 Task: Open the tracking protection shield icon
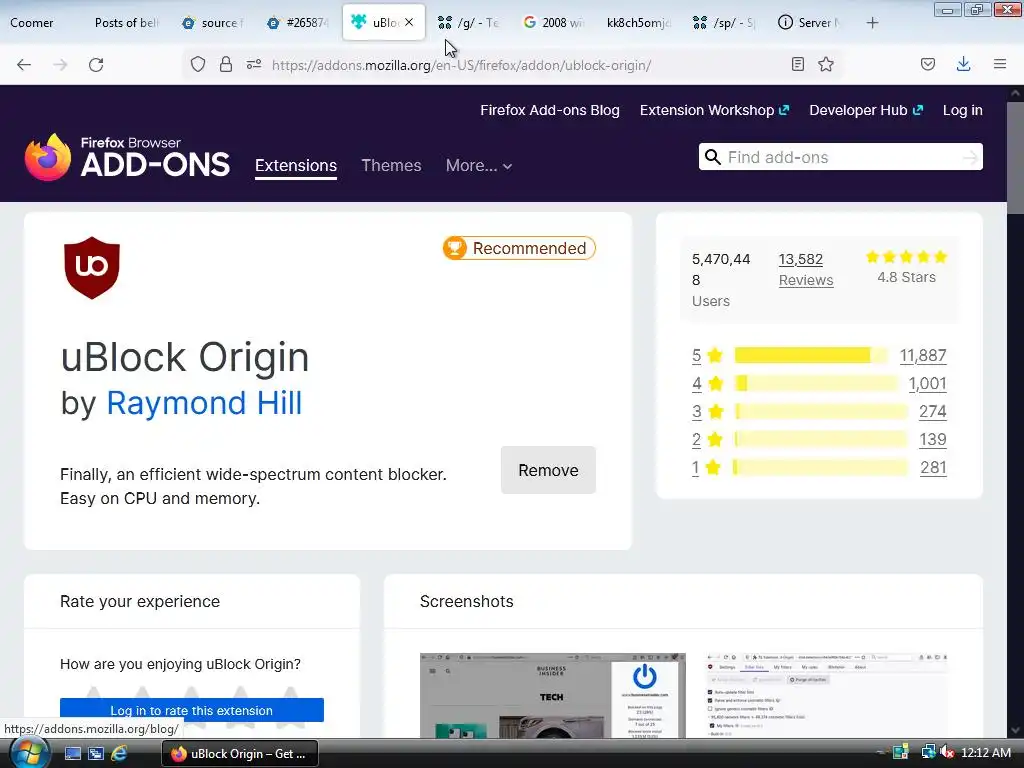click(x=198, y=65)
